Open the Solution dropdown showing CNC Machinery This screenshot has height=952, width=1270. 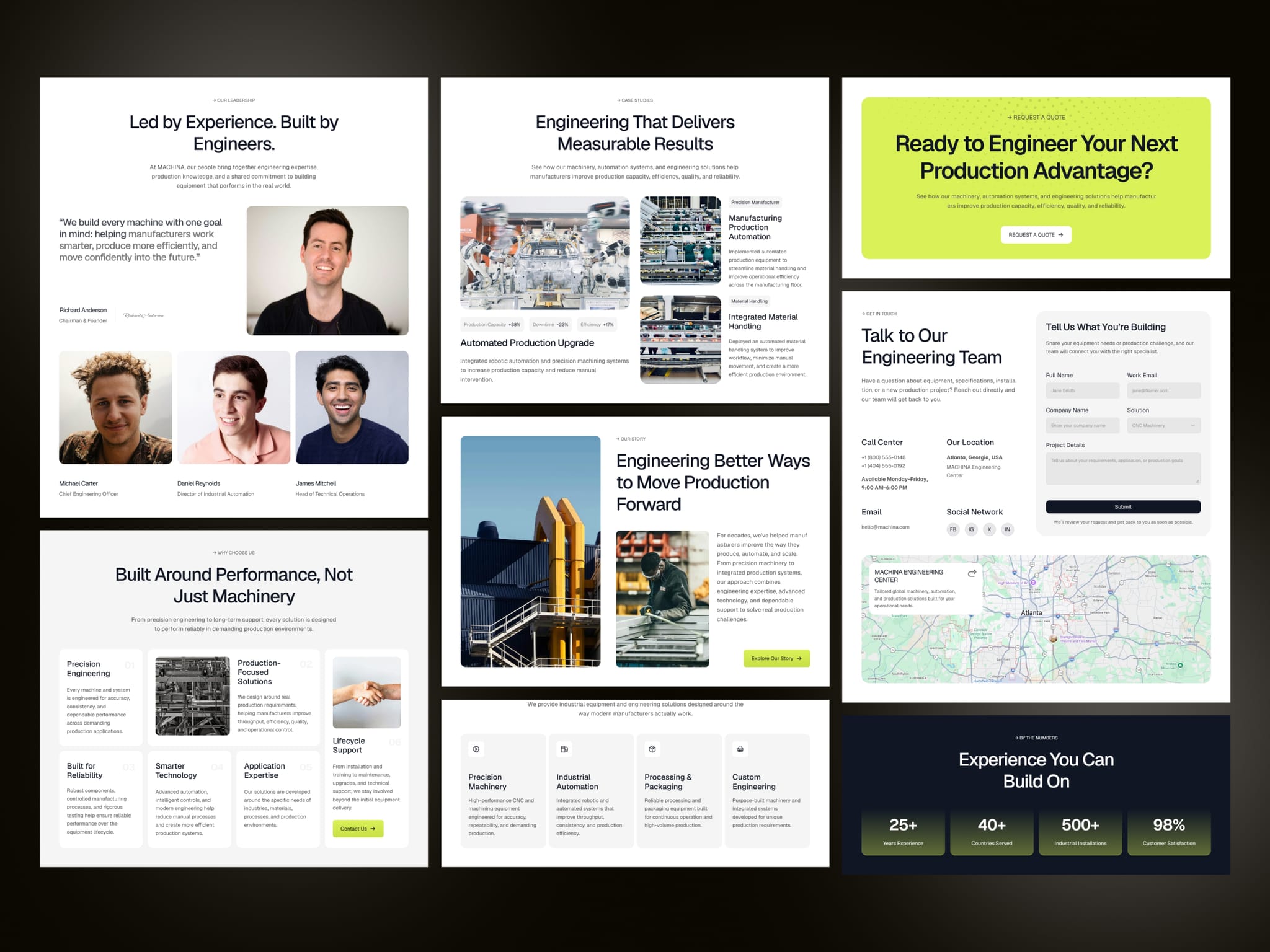[1163, 425]
